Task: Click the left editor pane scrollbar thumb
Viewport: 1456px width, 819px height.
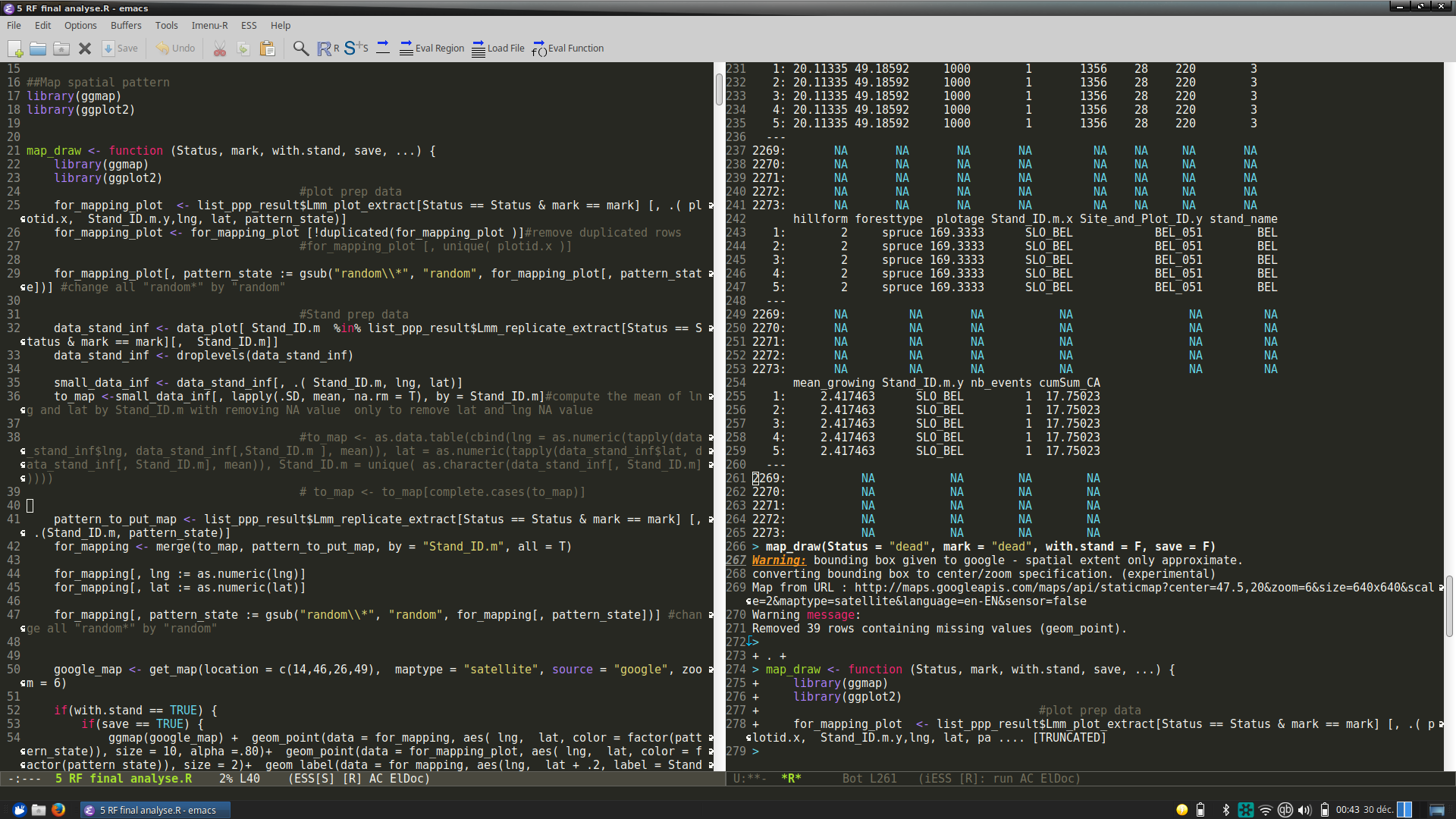Action: 719,88
